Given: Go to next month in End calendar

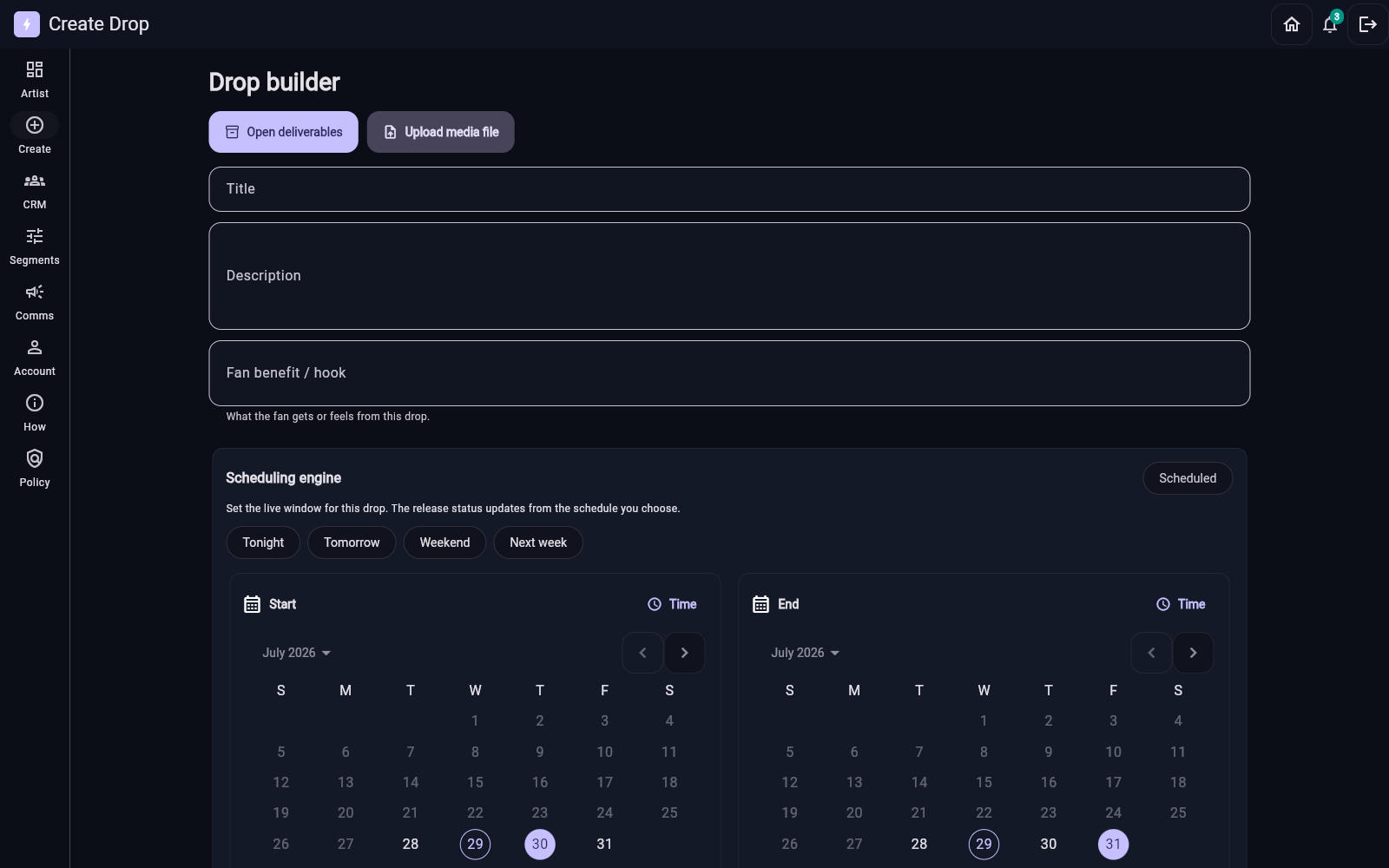Looking at the screenshot, I should point(1193,653).
